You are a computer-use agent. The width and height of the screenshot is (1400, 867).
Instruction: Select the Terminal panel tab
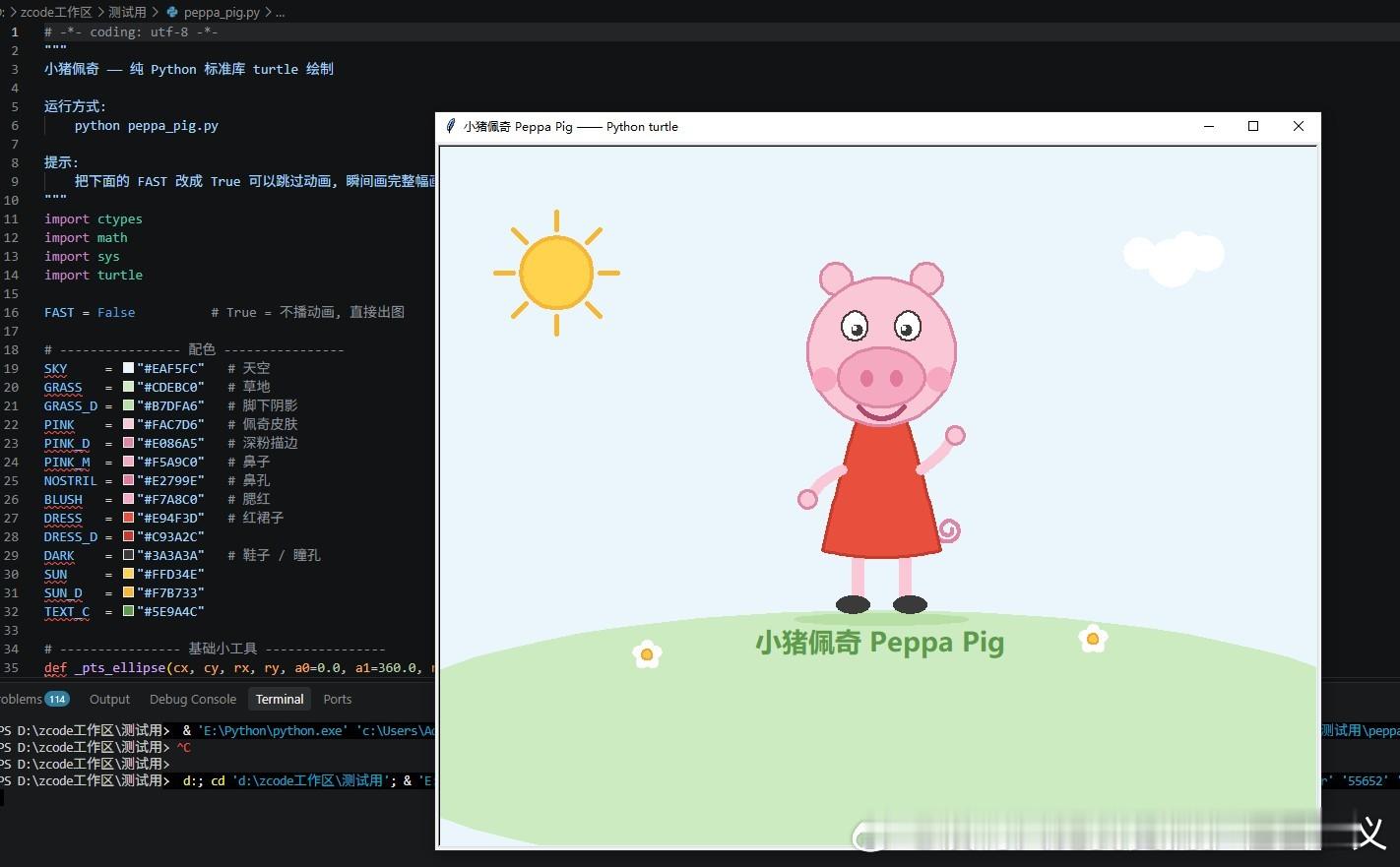[x=280, y=699]
